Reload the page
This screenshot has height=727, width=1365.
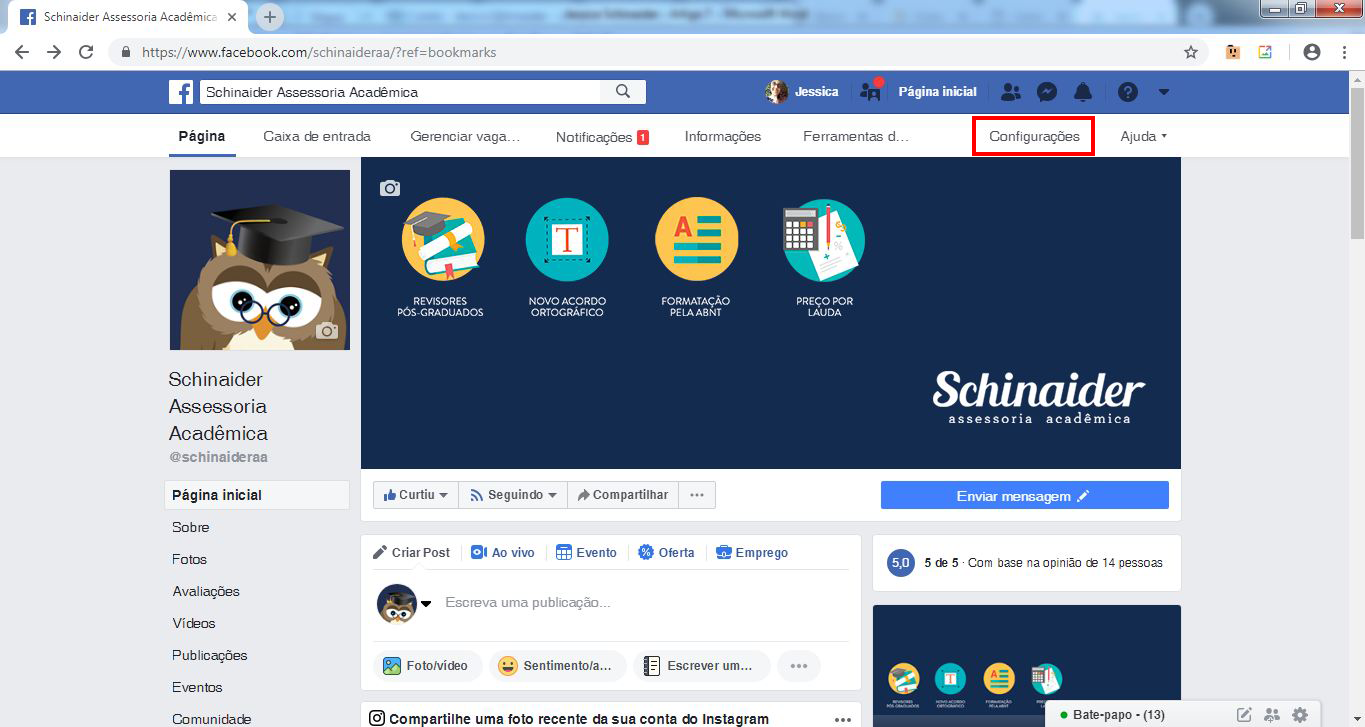(x=86, y=52)
